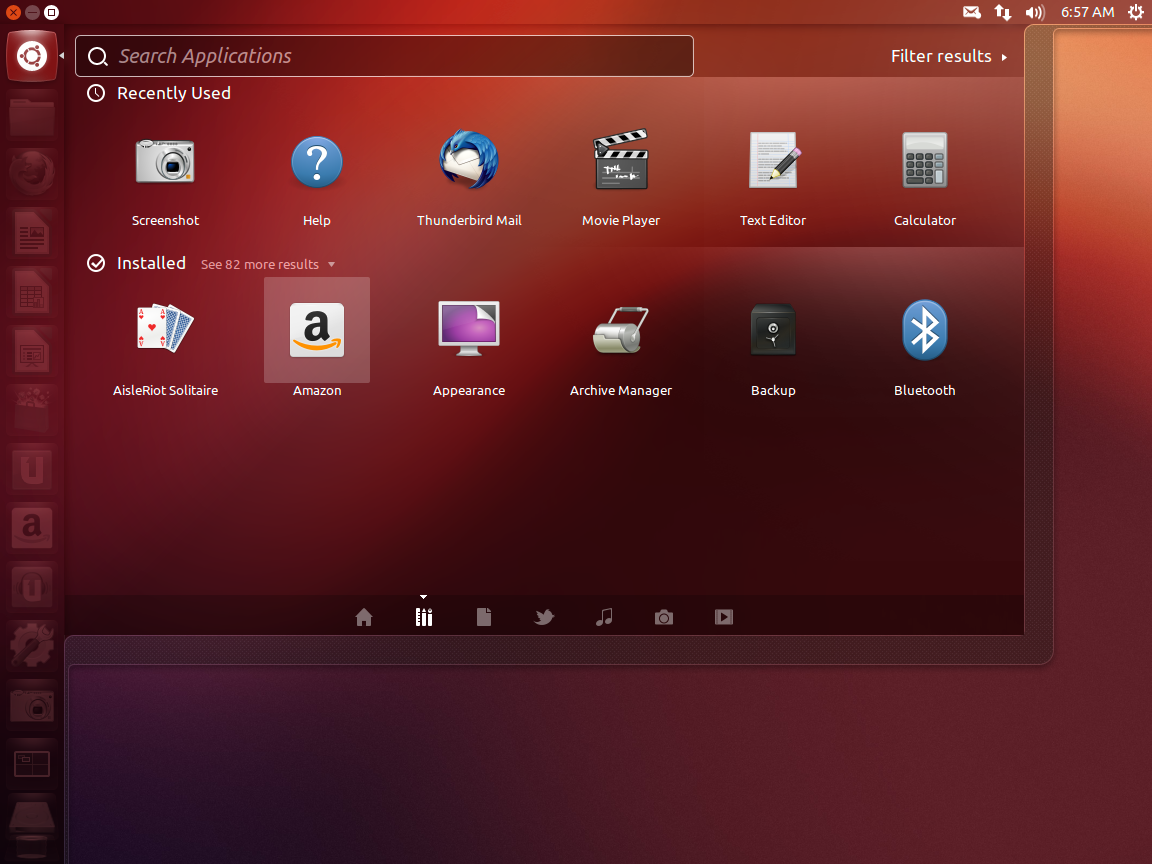Open Files from the launcher

click(32, 115)
